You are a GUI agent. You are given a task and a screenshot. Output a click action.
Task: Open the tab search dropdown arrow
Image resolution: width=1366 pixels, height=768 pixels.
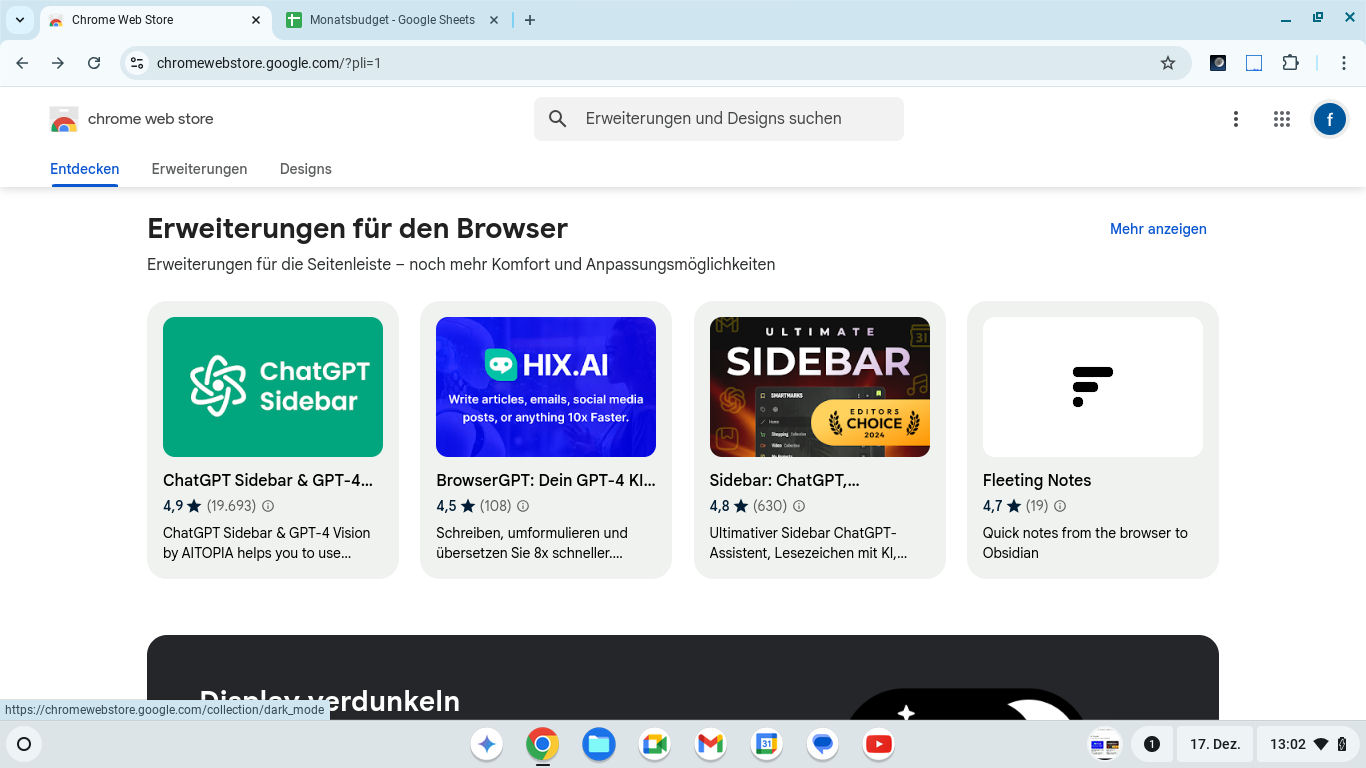[20, 20]
